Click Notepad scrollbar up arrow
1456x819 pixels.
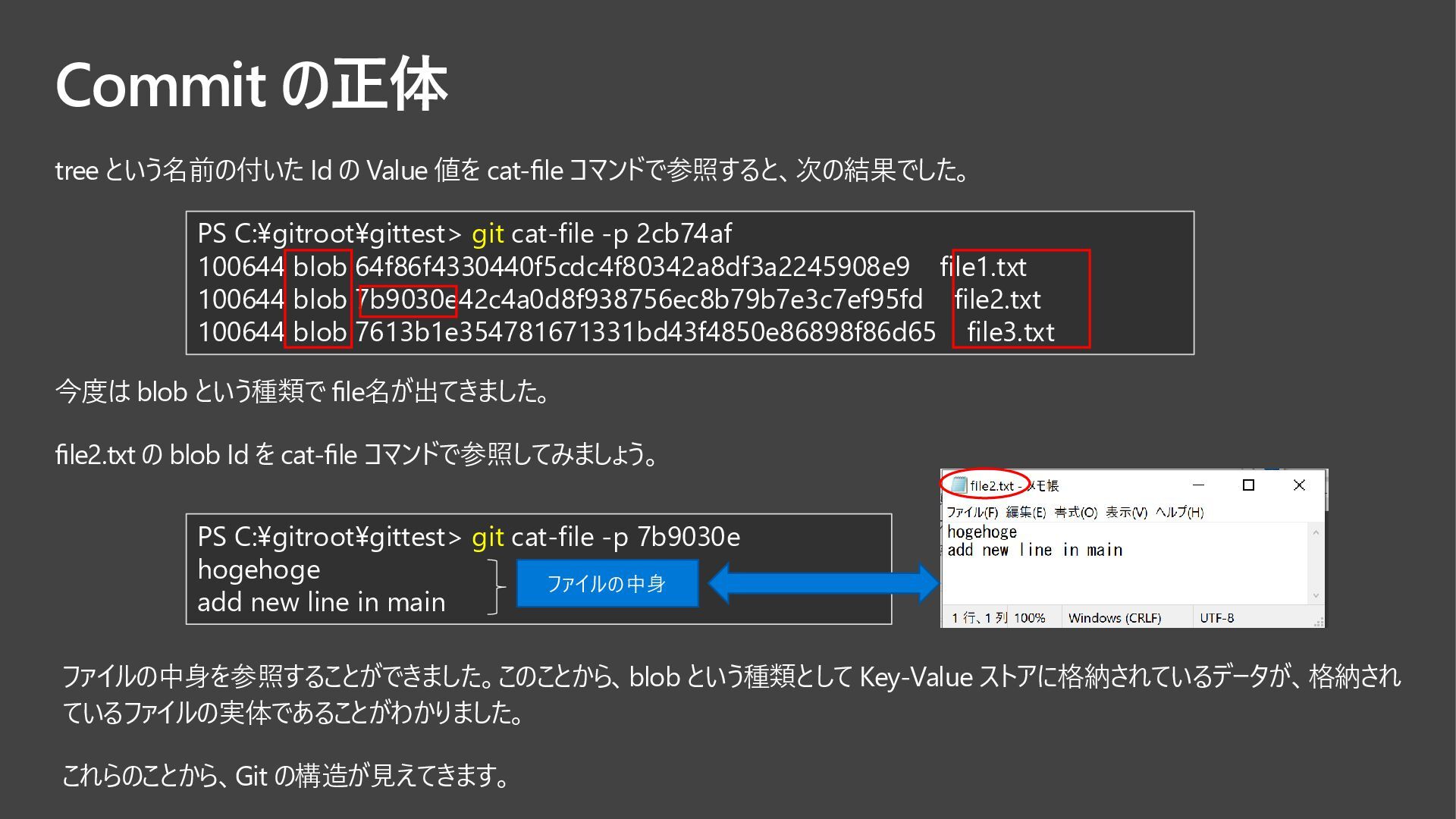pyautogui.click(x=1316, y=532)
